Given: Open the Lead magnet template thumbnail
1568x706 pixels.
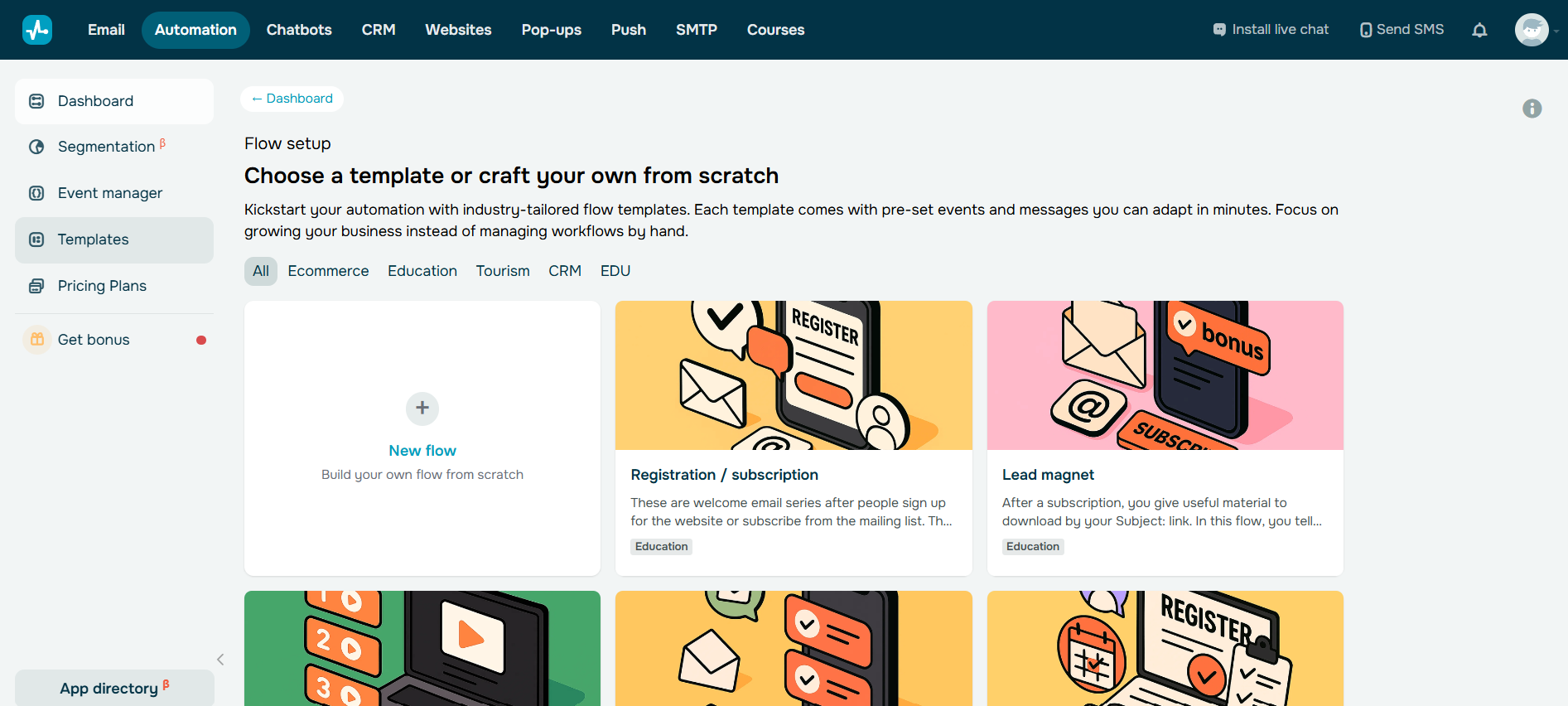Looking at the screenshot, I should [1165, 375].
